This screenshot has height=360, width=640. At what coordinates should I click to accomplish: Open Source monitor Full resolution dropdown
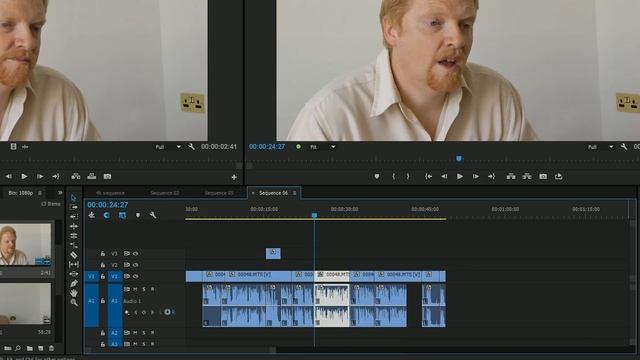(168, 147)
